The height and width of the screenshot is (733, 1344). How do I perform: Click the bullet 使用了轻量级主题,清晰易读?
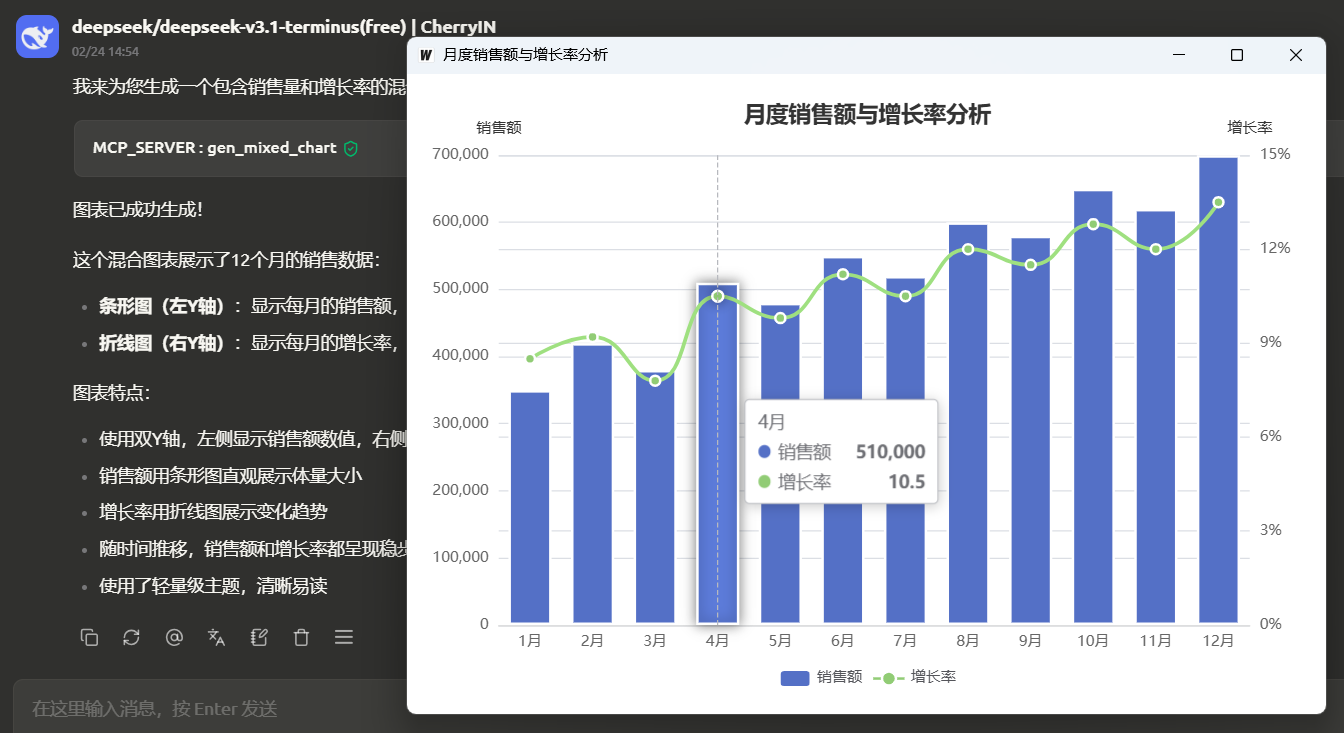(x=213, y=585)
